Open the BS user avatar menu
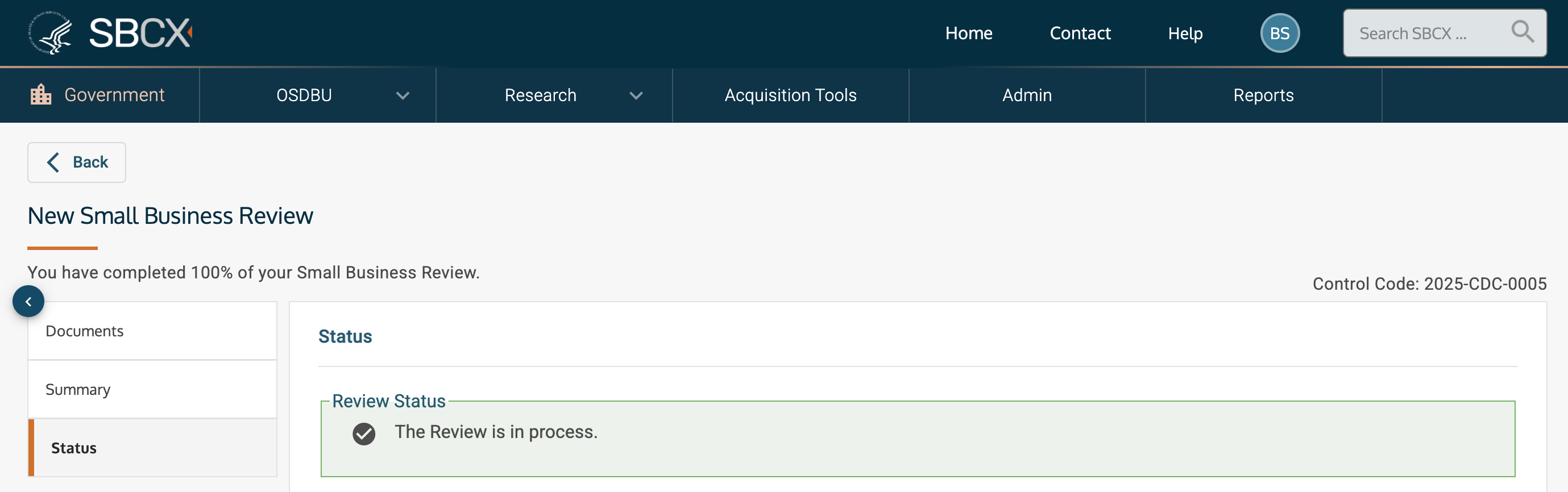1568x492 pixels. [x=1280, y=33]
